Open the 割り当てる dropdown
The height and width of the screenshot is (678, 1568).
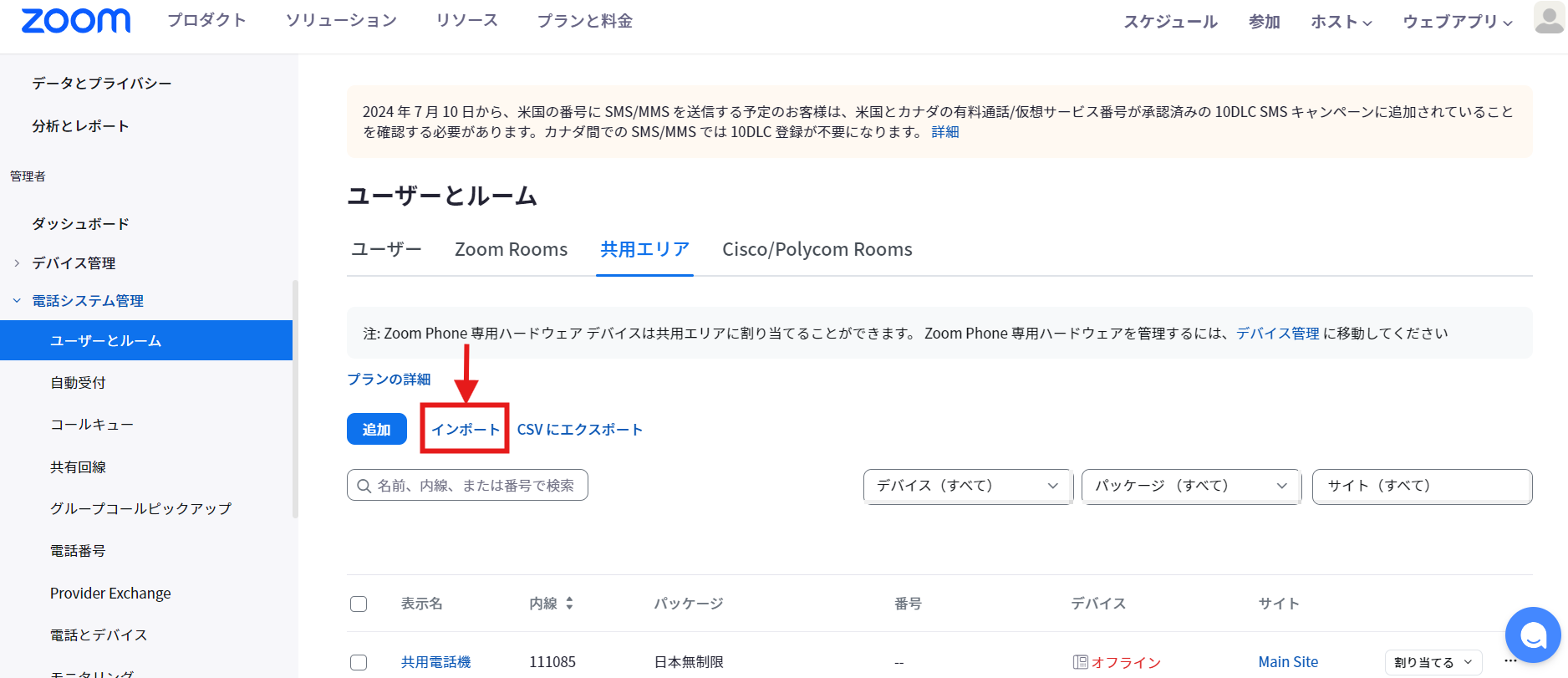1433,662
